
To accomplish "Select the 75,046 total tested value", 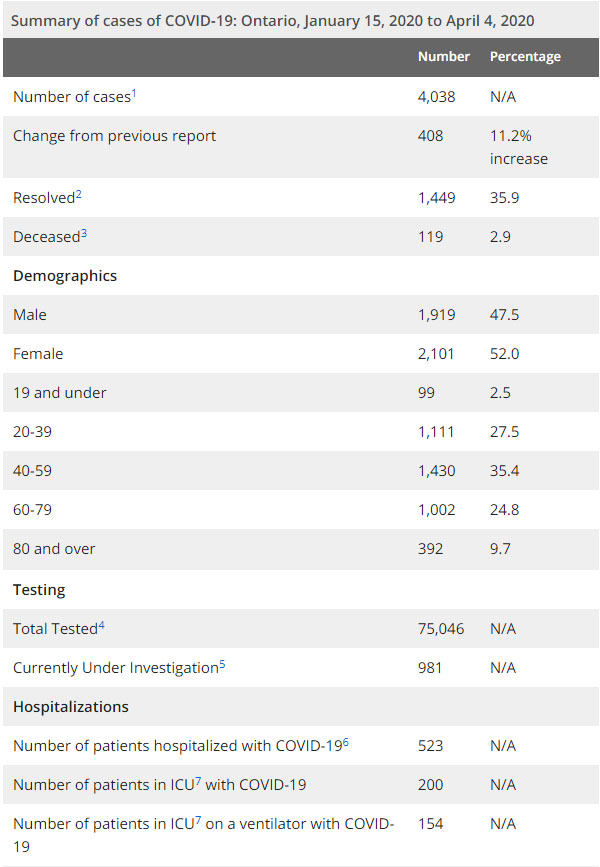I will (x=441, y=629).
